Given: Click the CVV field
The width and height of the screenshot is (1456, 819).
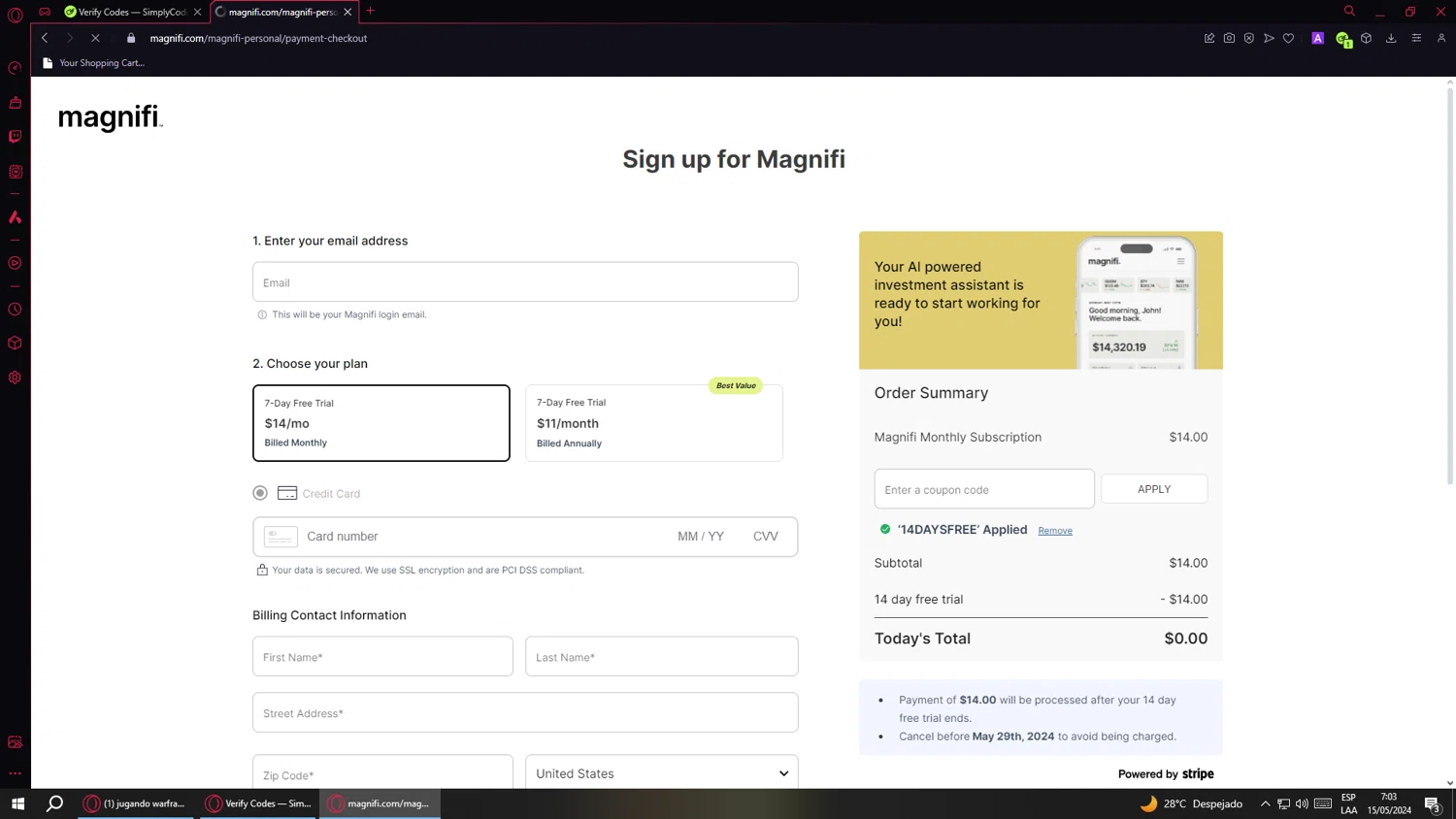Looking at the screenshot, I should (766, 537).
